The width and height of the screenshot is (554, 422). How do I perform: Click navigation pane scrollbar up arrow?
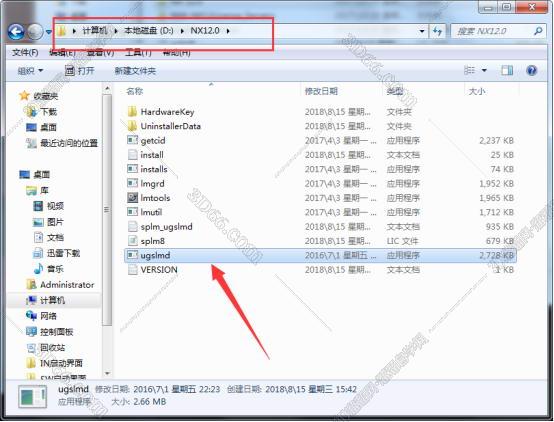click(107, 88)
